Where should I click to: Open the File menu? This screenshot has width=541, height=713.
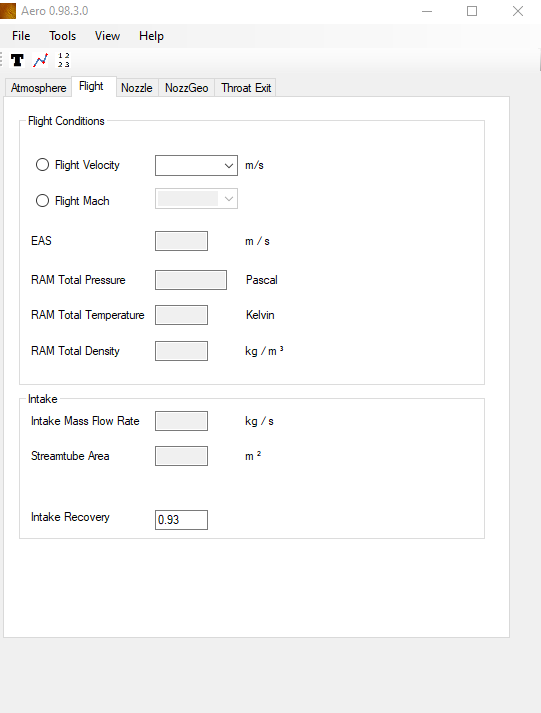(x=21, y=36)
